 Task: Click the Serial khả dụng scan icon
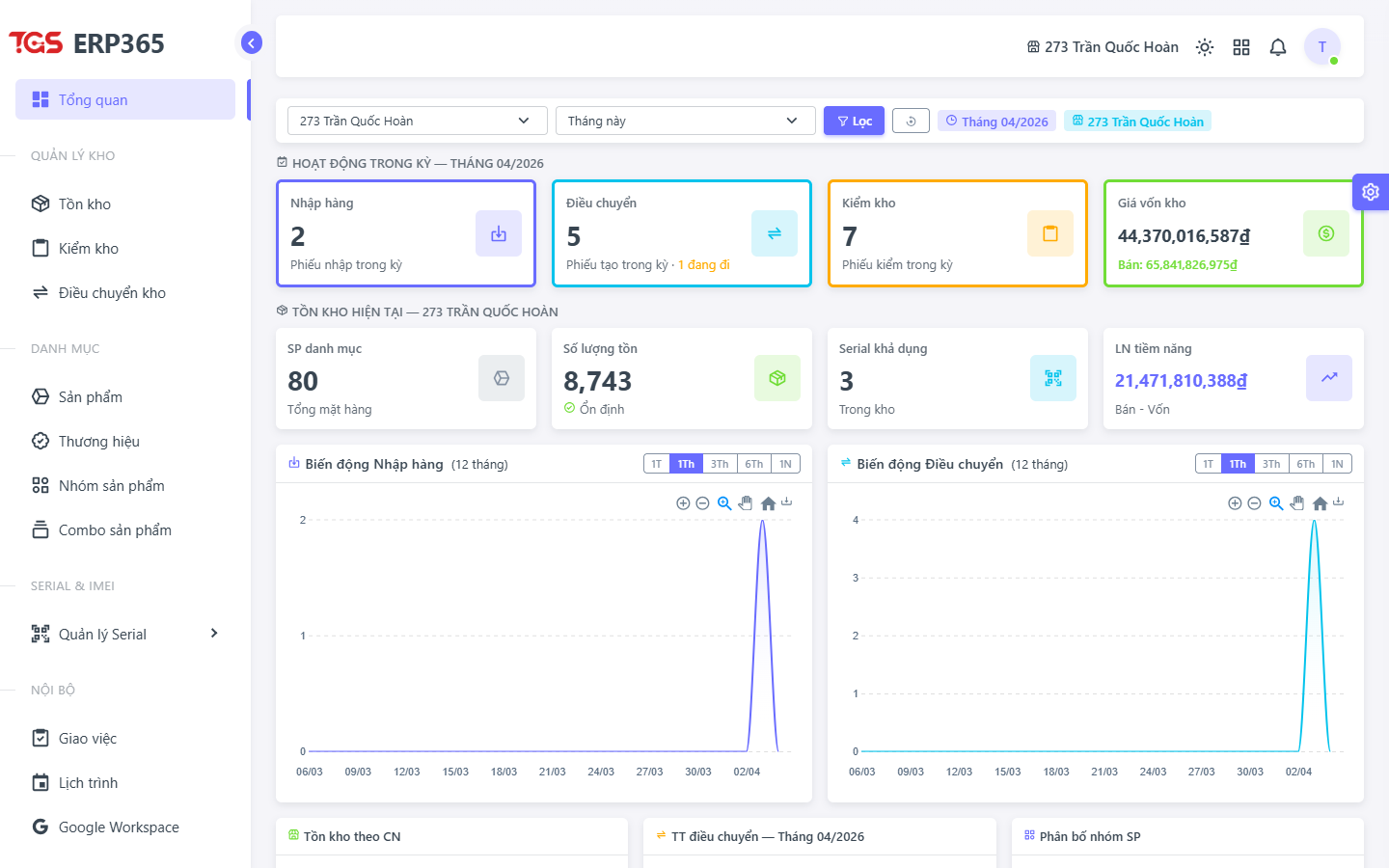[x=1053, y=378]
